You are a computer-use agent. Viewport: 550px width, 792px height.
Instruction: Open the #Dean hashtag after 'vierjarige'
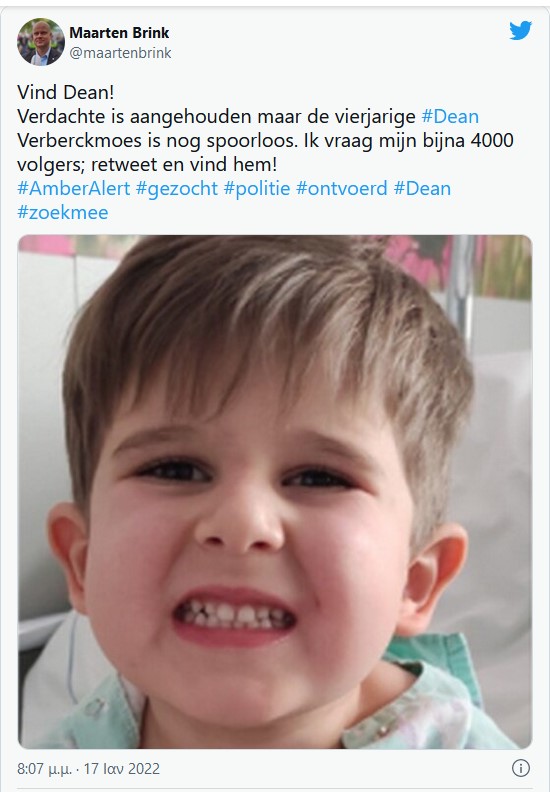tap(450, 117)
